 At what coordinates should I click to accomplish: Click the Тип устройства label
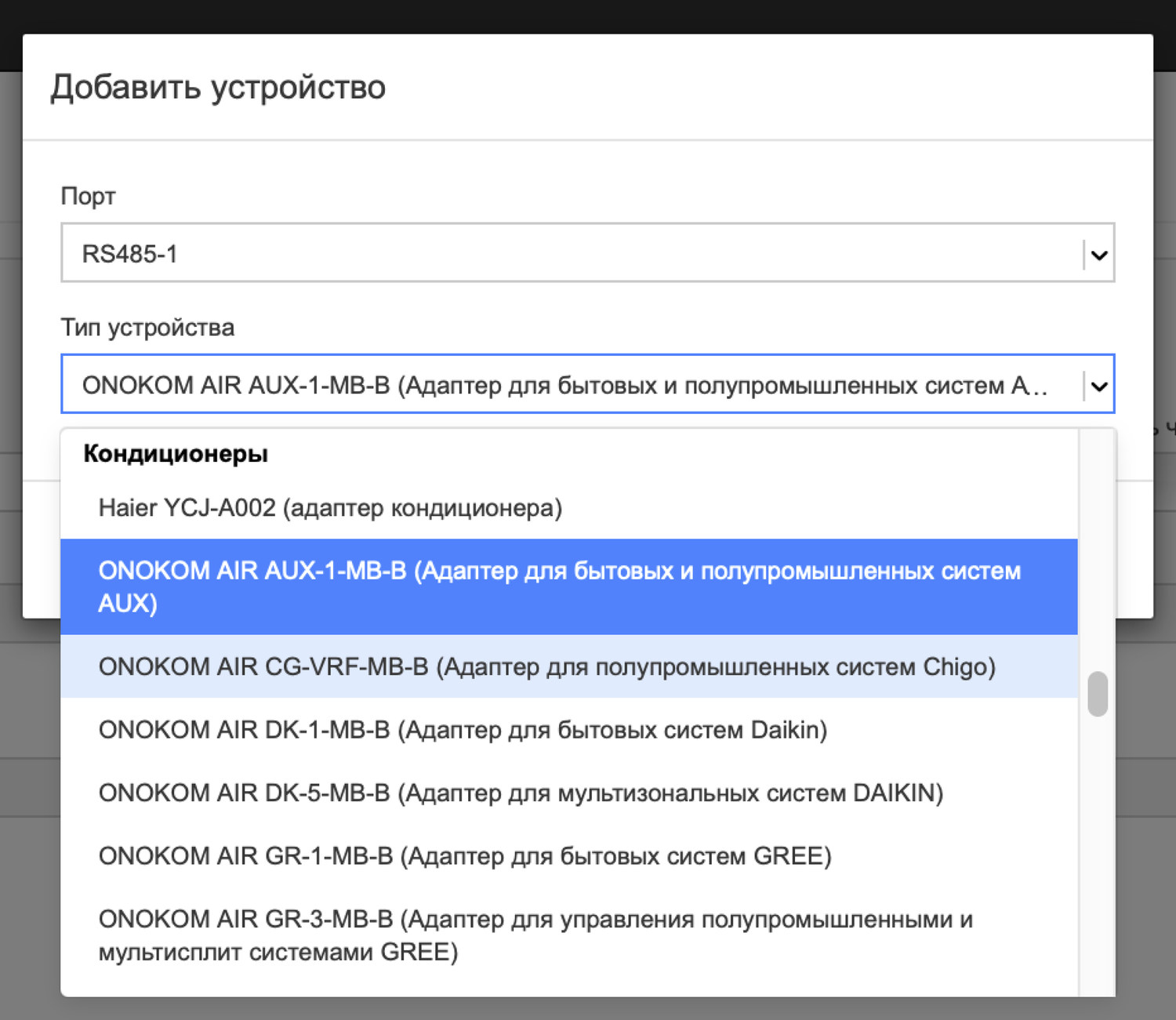147,327
